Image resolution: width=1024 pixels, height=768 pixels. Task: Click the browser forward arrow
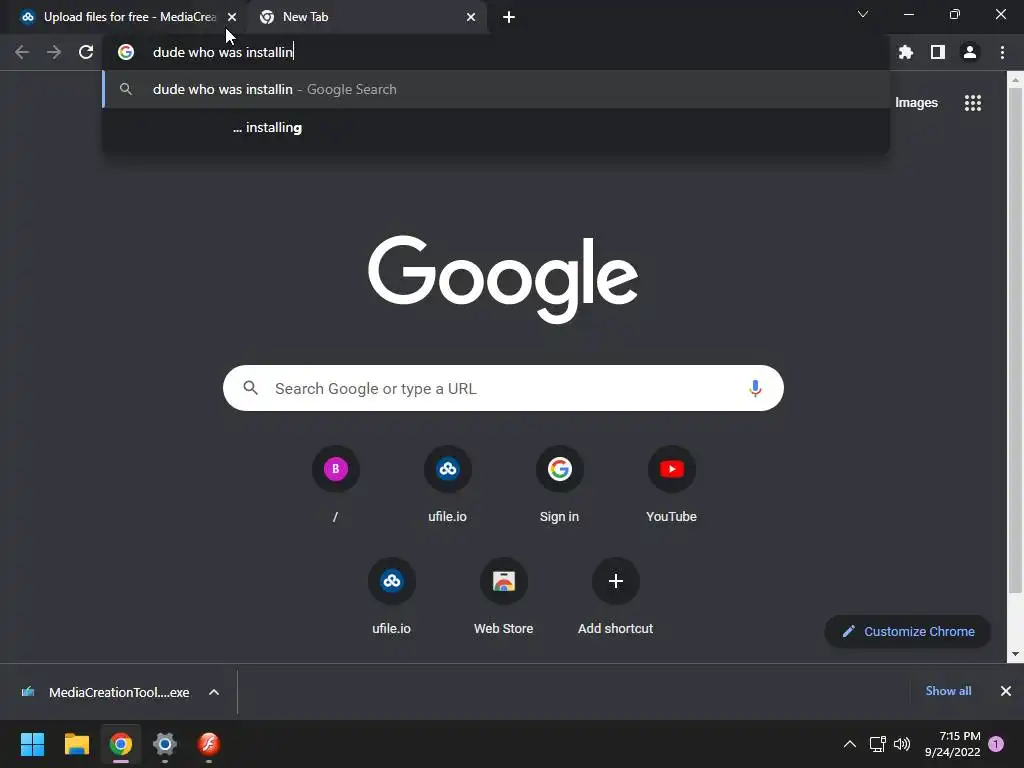coord(54,52)
